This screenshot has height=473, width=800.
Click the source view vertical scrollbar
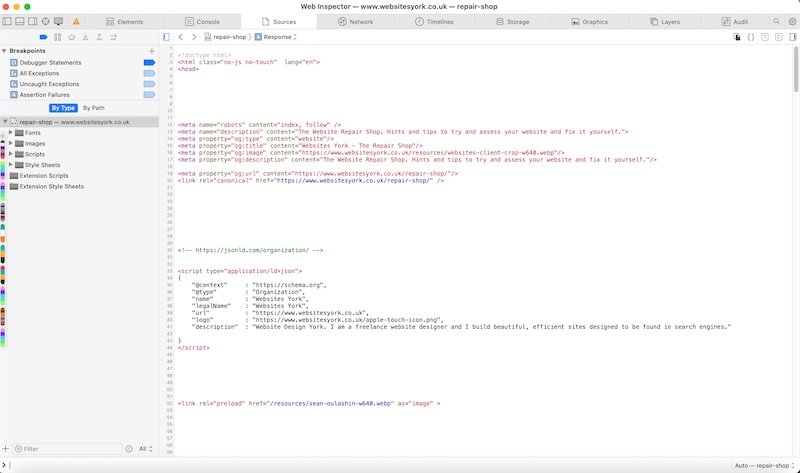[795, 69]
